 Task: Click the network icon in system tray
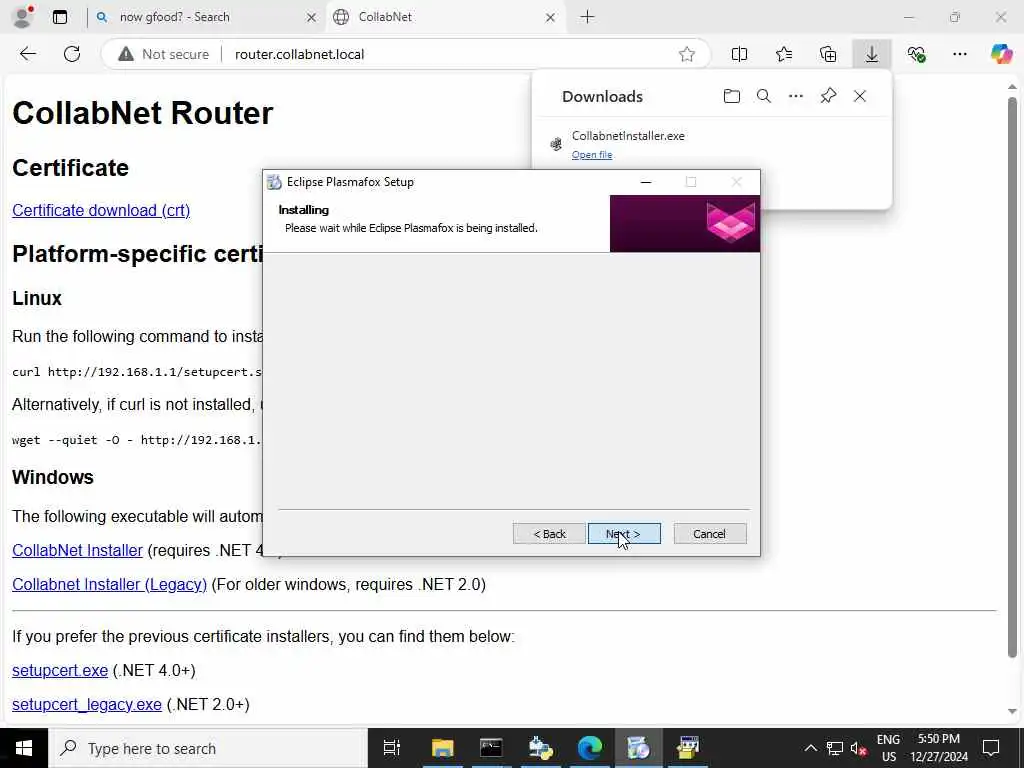coord(835,748)
